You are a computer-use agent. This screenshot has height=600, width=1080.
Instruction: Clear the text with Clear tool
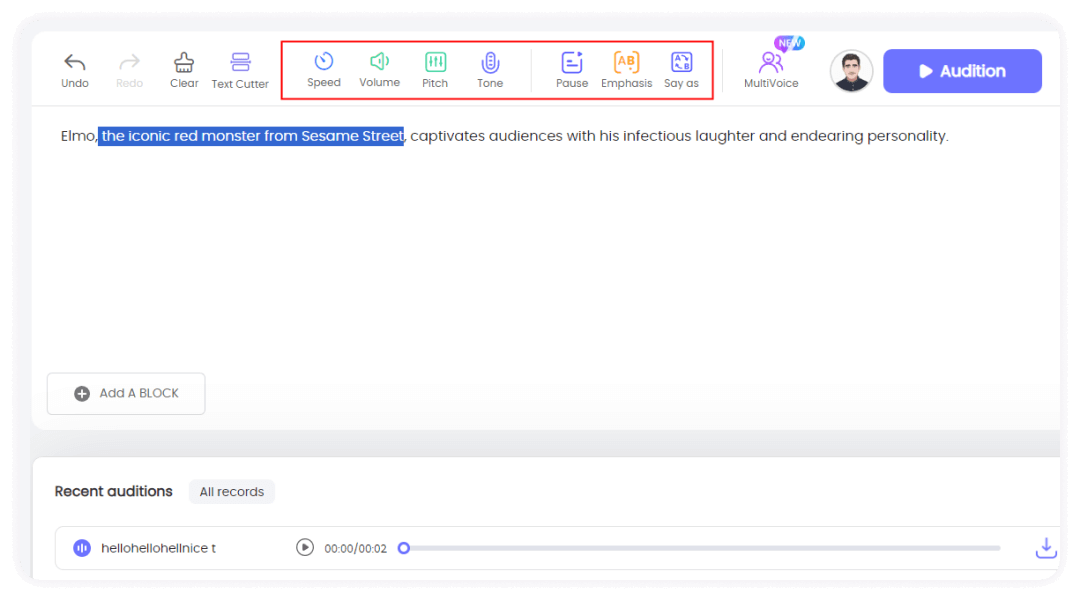(x=184, y=63)
